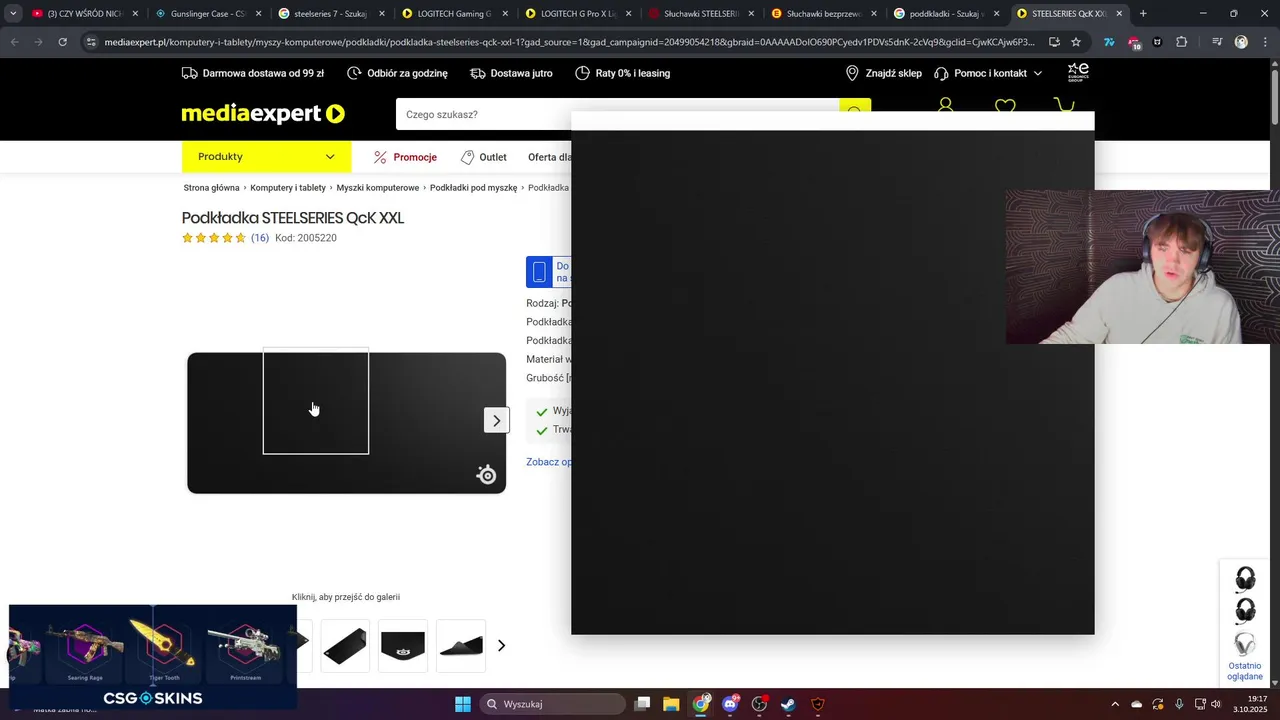This screenshot has width=1280, height=720.
Task: Switch to YouTube CZY WŚRÓD NICH tab
Action: point(84,14)
